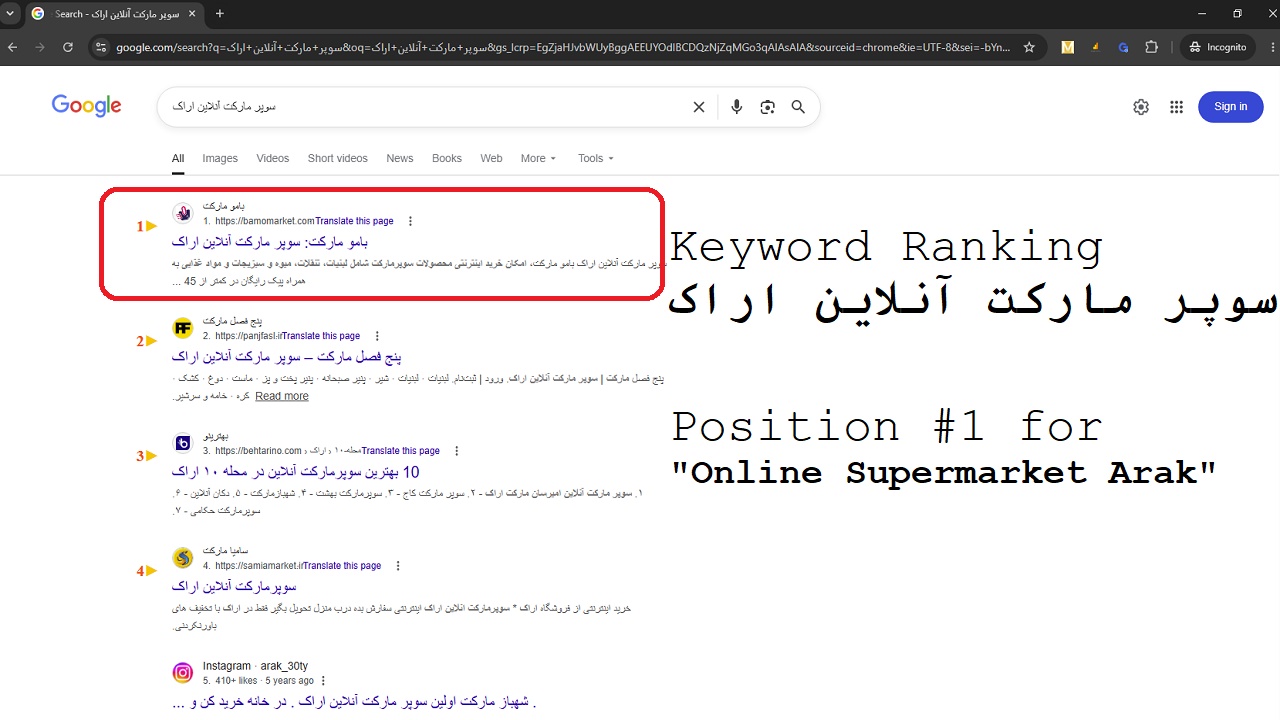Translate the bamomarket.com result page
Viewport: 1280px width, 720px height.
(355, 221)
